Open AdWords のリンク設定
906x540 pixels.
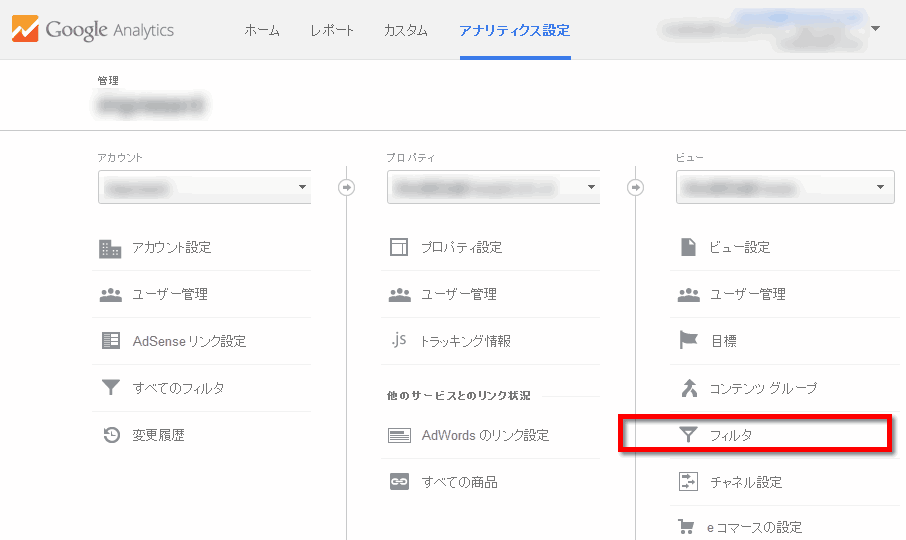coord(485,435)
